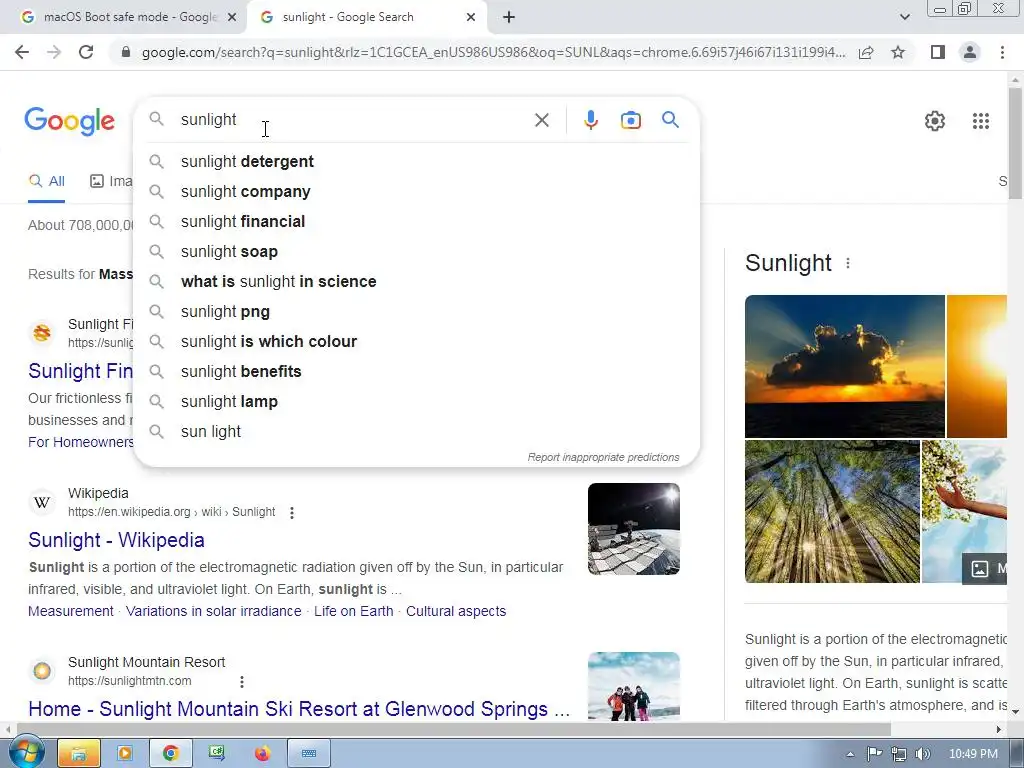
Task: Pick the suggestion sunlight financial
Action: pos(416,221)
